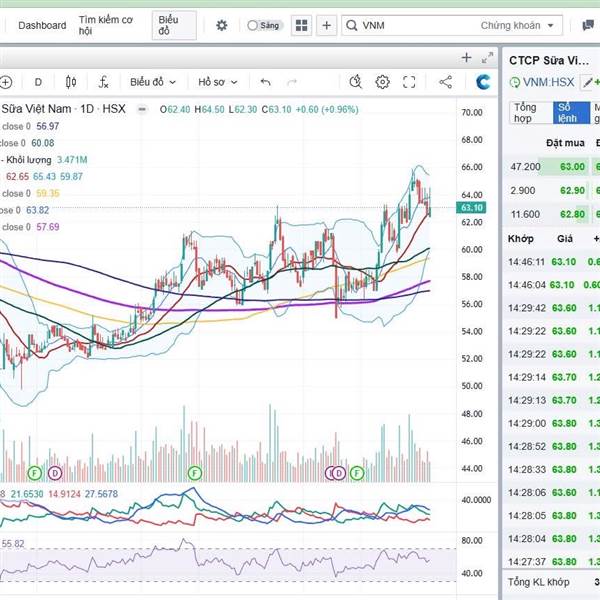The width and height of the screenshot is (600, 600).
Task: Open the candlestick chart style icon
Action: pos(71,82)
